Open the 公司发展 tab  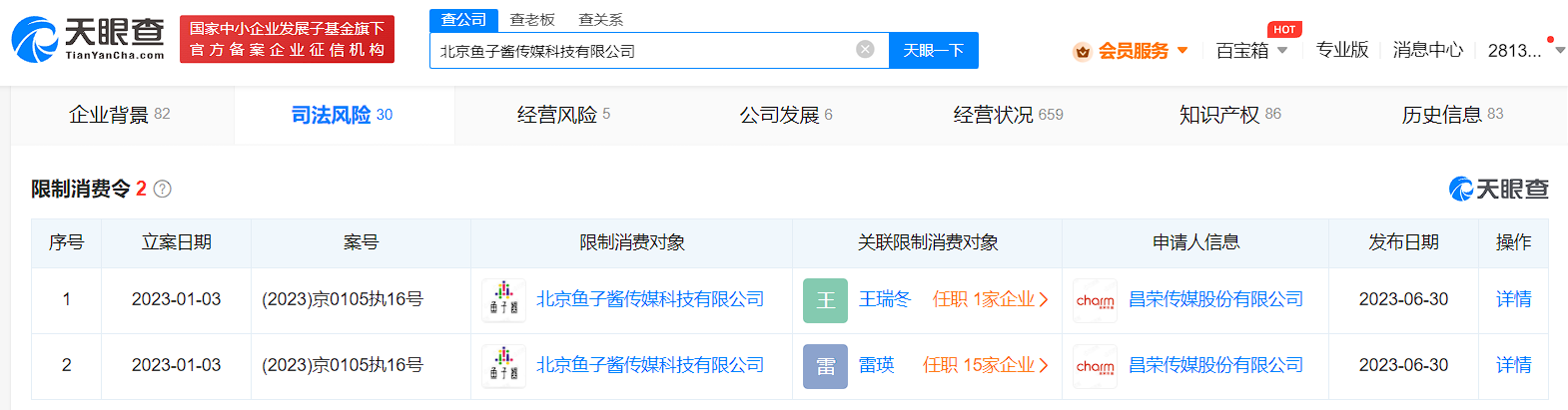tap(786, 115)
